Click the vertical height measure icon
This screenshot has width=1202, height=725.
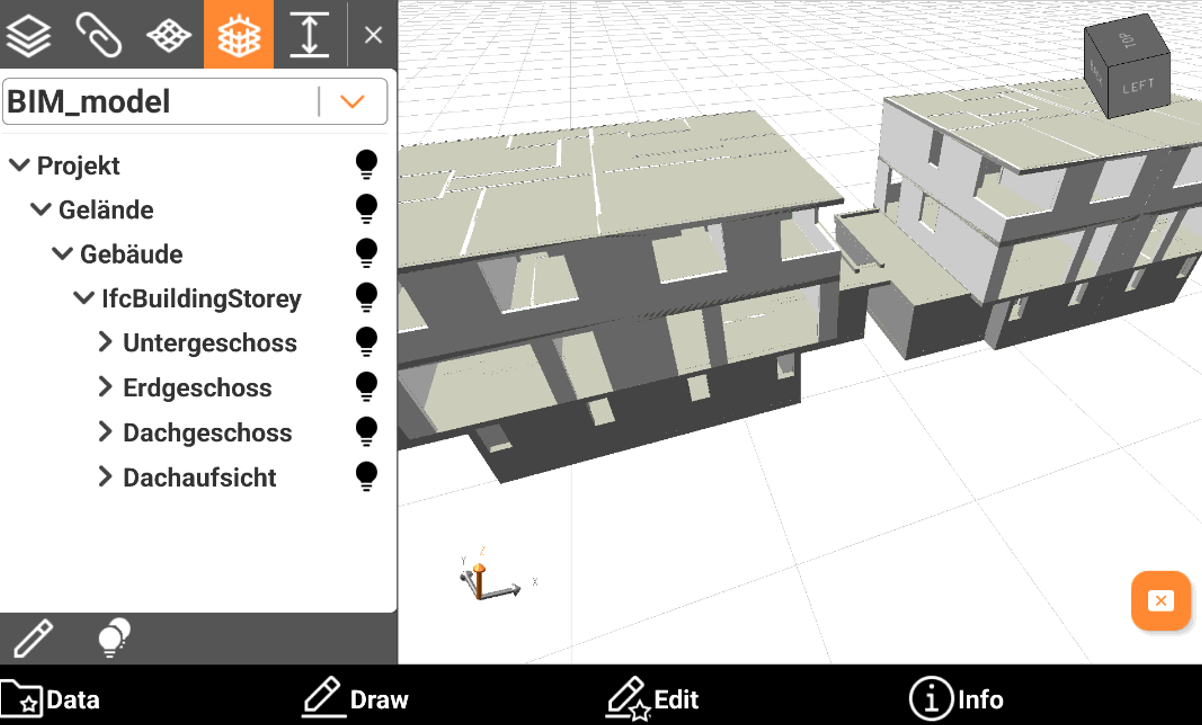[309, 35]
